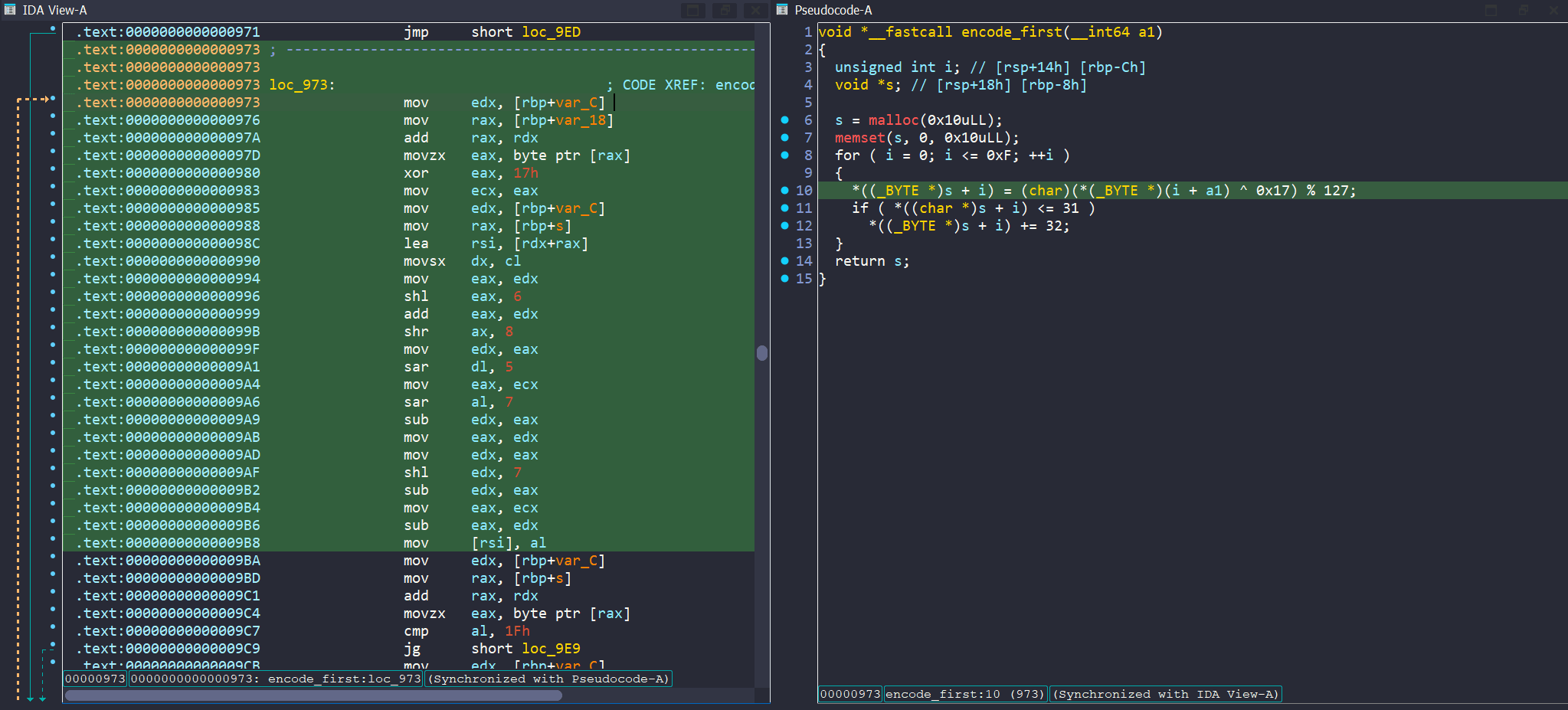
Task: Click the encode_first:loc_973 status field
Action: coord(276,679)
